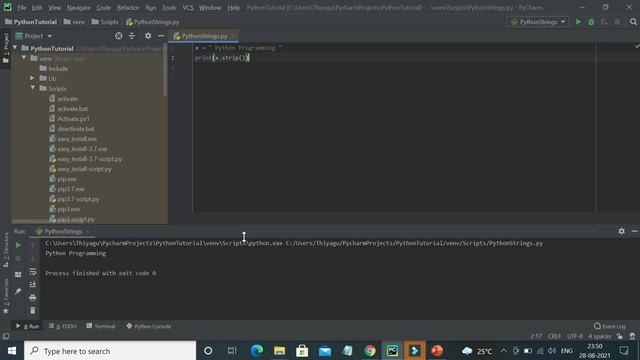Collapse all in Project panel toolbar
The width and height of the screenshot is (640, 360).
coord(131,36)
